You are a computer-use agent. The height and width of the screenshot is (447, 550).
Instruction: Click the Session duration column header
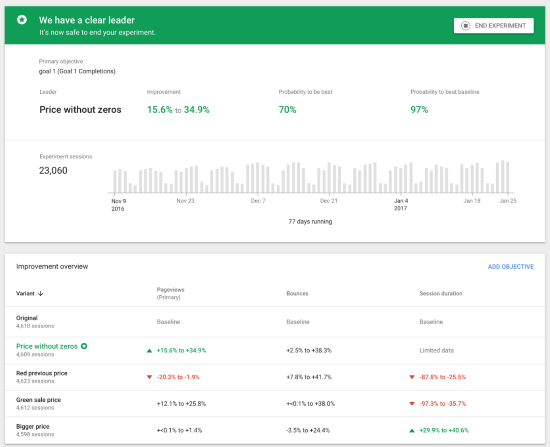tap(441, 293)
